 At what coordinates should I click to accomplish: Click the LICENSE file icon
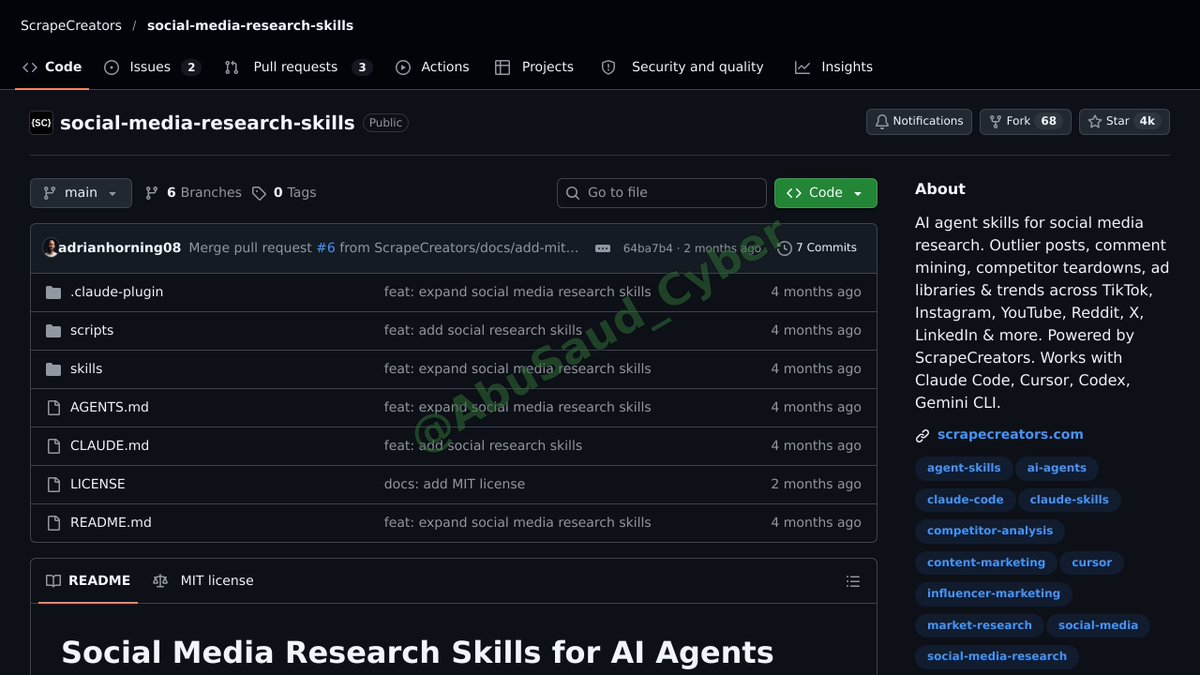pos(54,484)
